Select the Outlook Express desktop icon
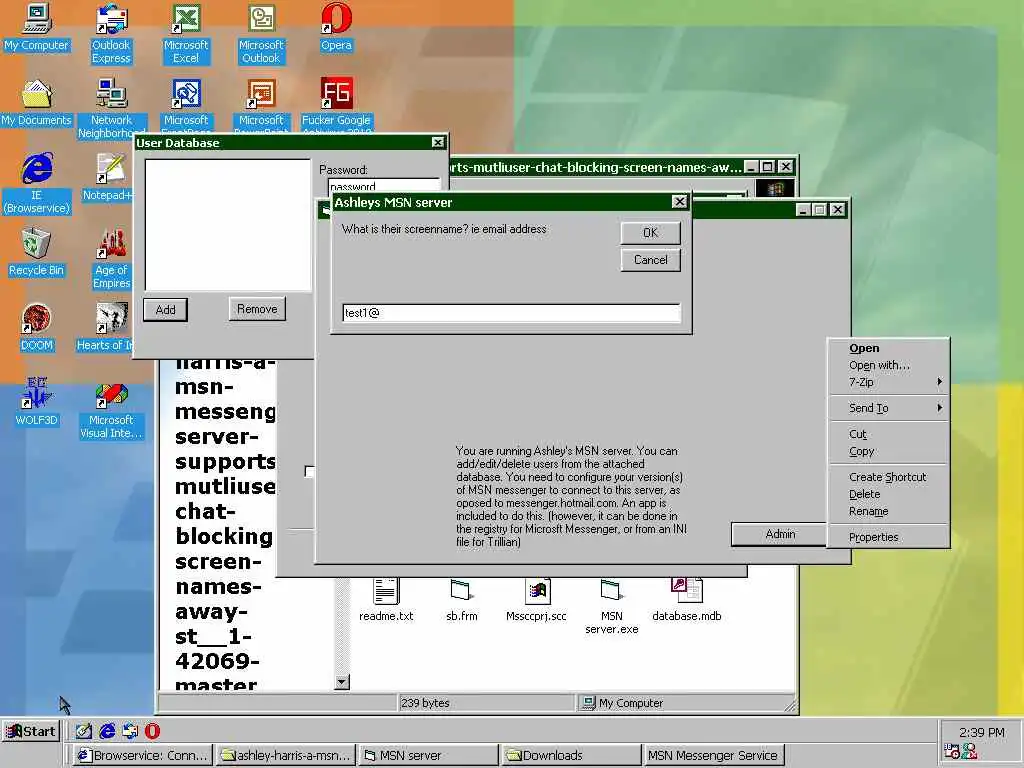The height and width of the screenshot is (768, 1024). (111, 34)
